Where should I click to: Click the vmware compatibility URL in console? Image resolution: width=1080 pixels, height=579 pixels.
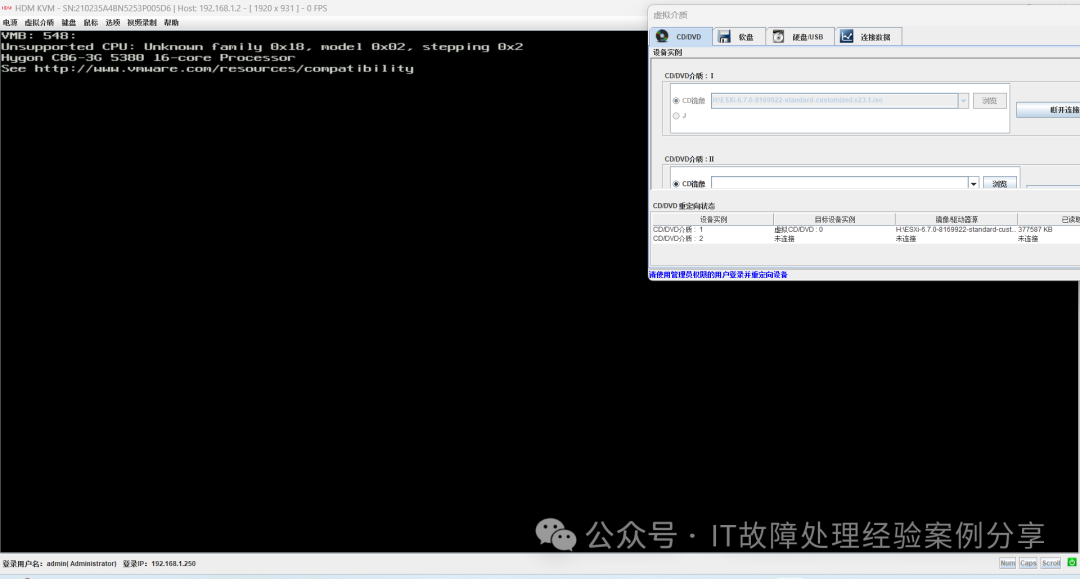[224, 69]
